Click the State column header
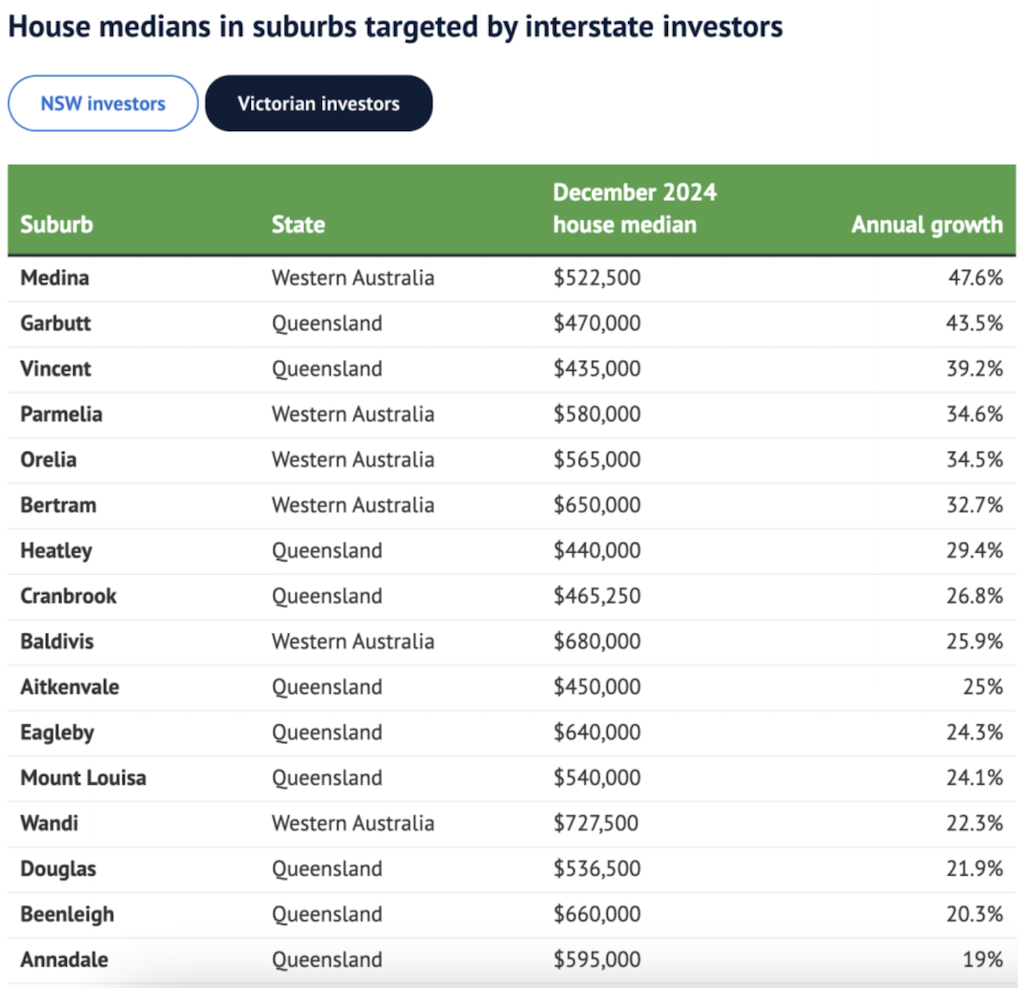 [x=298, y=225]
